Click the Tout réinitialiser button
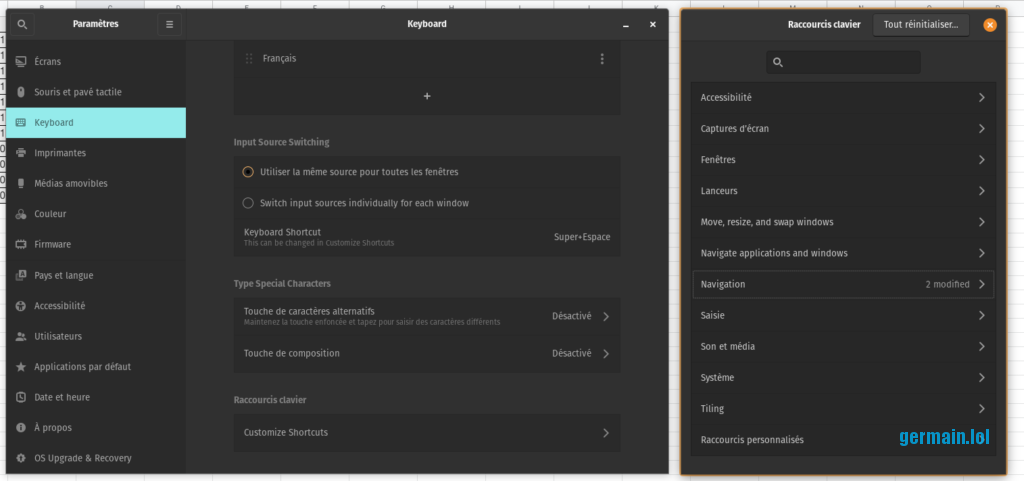 point(920,25)
